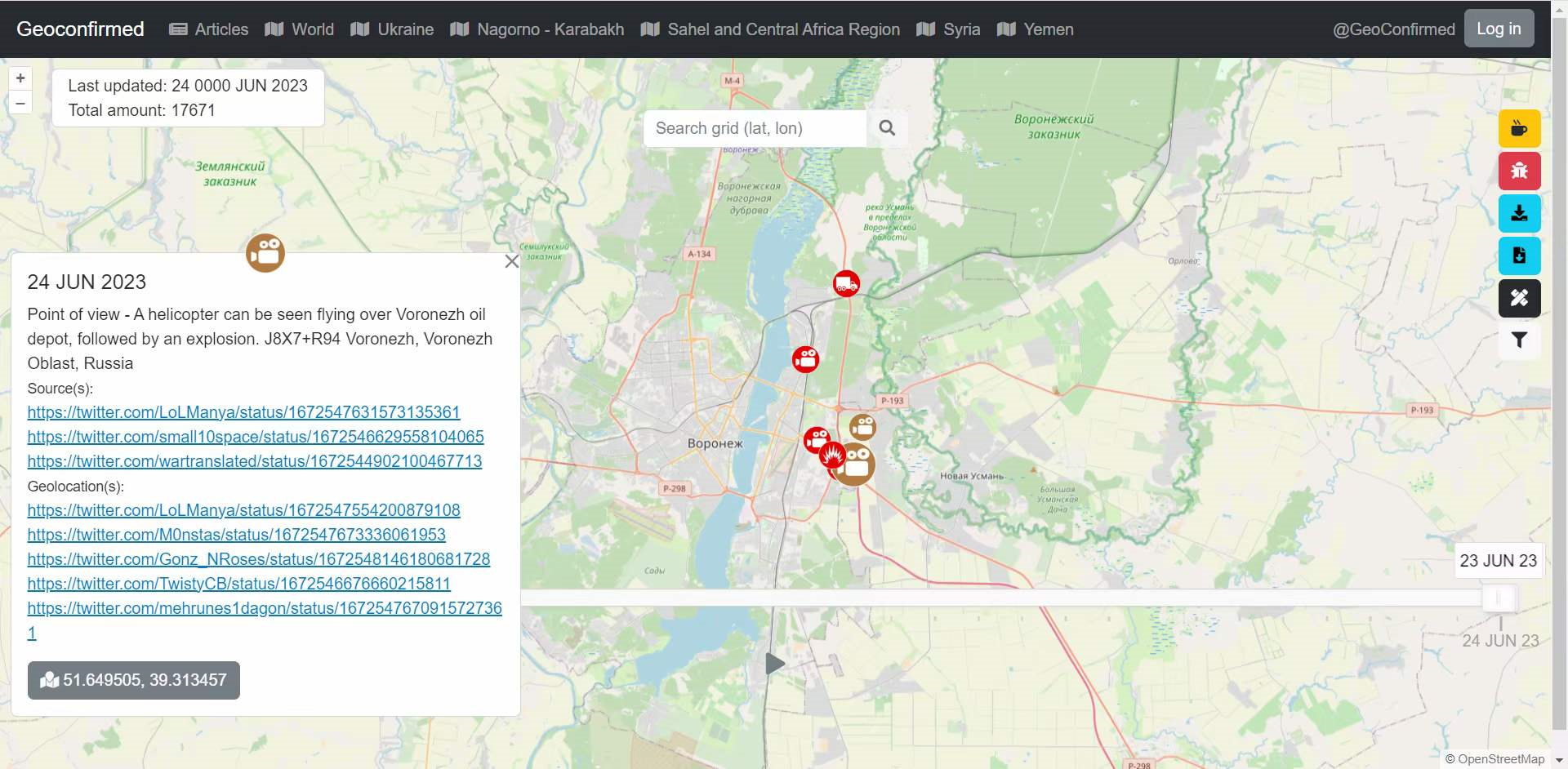Open the Articles page in navbar
This screenshot has width=1568, height=769.
[x=208, y=29]
